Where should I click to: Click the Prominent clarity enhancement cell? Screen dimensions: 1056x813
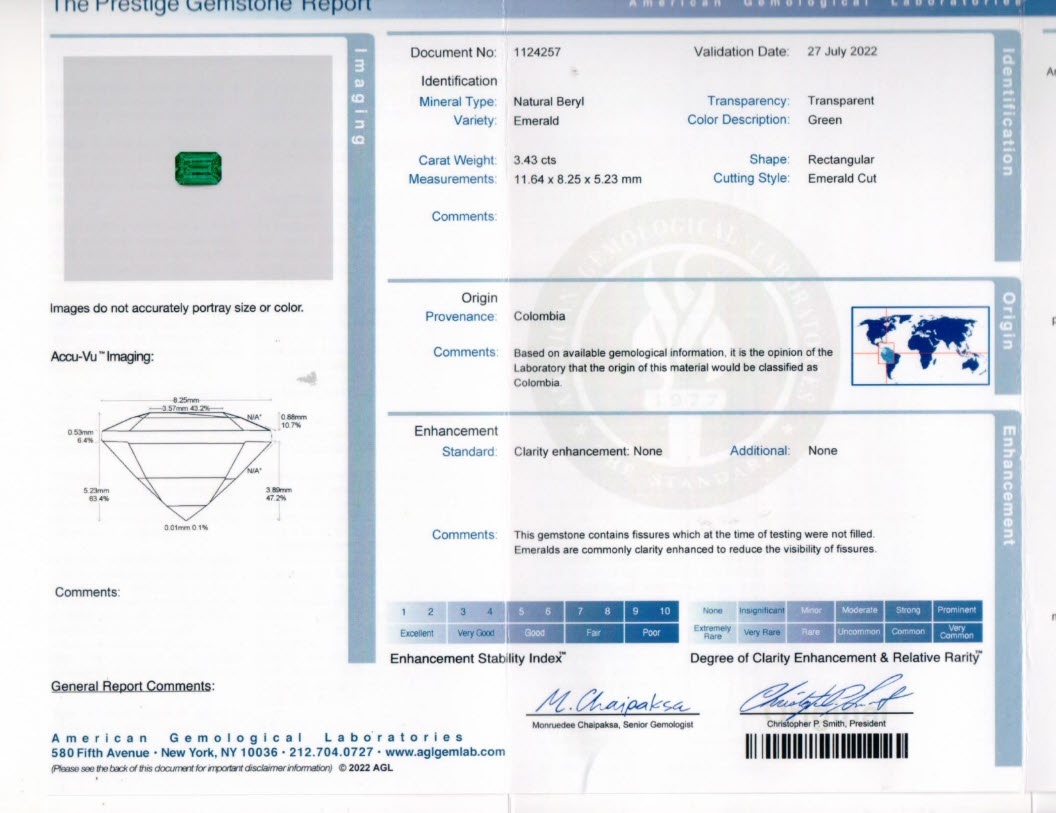point(956,609)
